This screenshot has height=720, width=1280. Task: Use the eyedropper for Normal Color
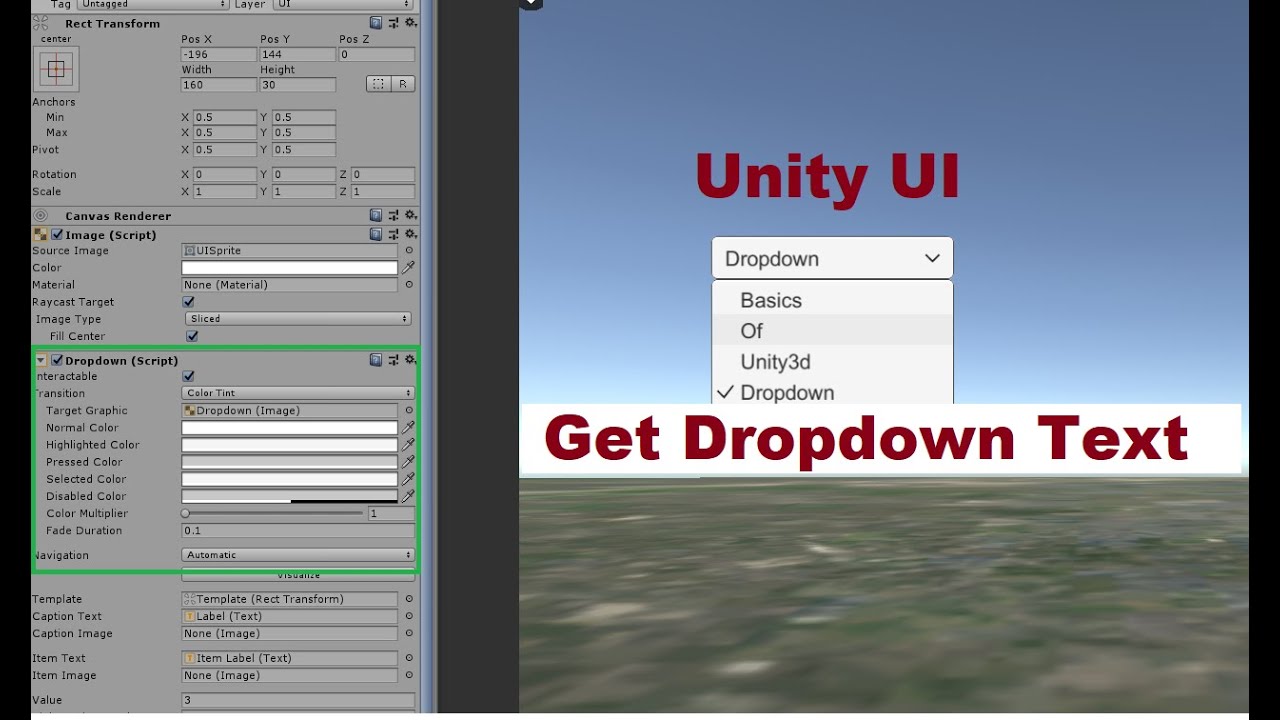[x=408, y=428]
